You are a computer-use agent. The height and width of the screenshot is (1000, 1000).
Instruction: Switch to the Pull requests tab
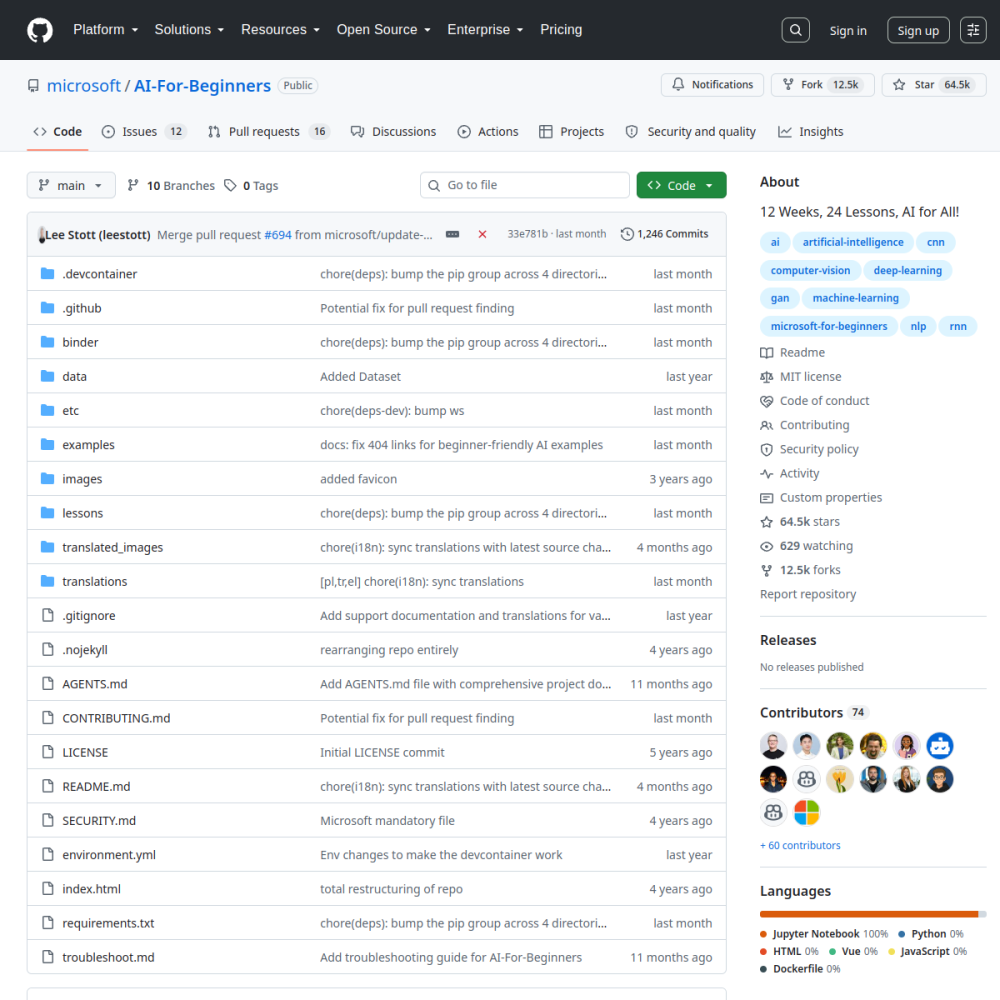point(268,131)
